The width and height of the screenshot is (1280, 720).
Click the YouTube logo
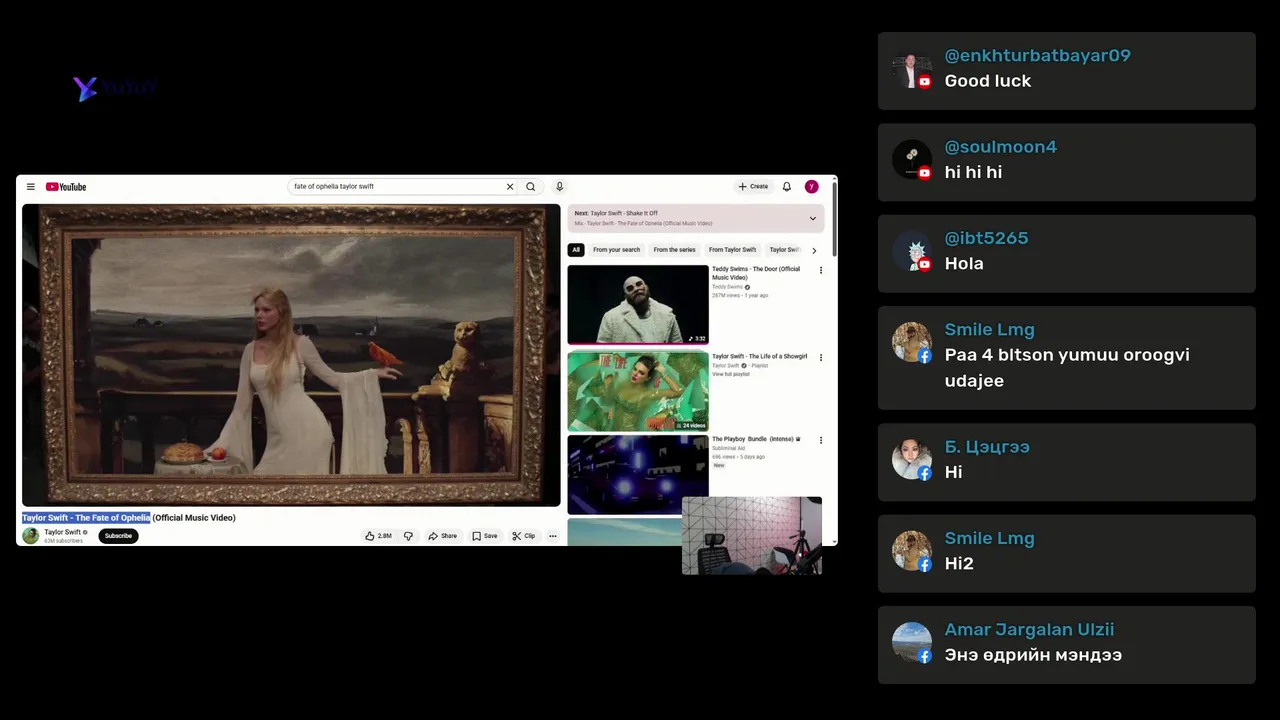66,187
